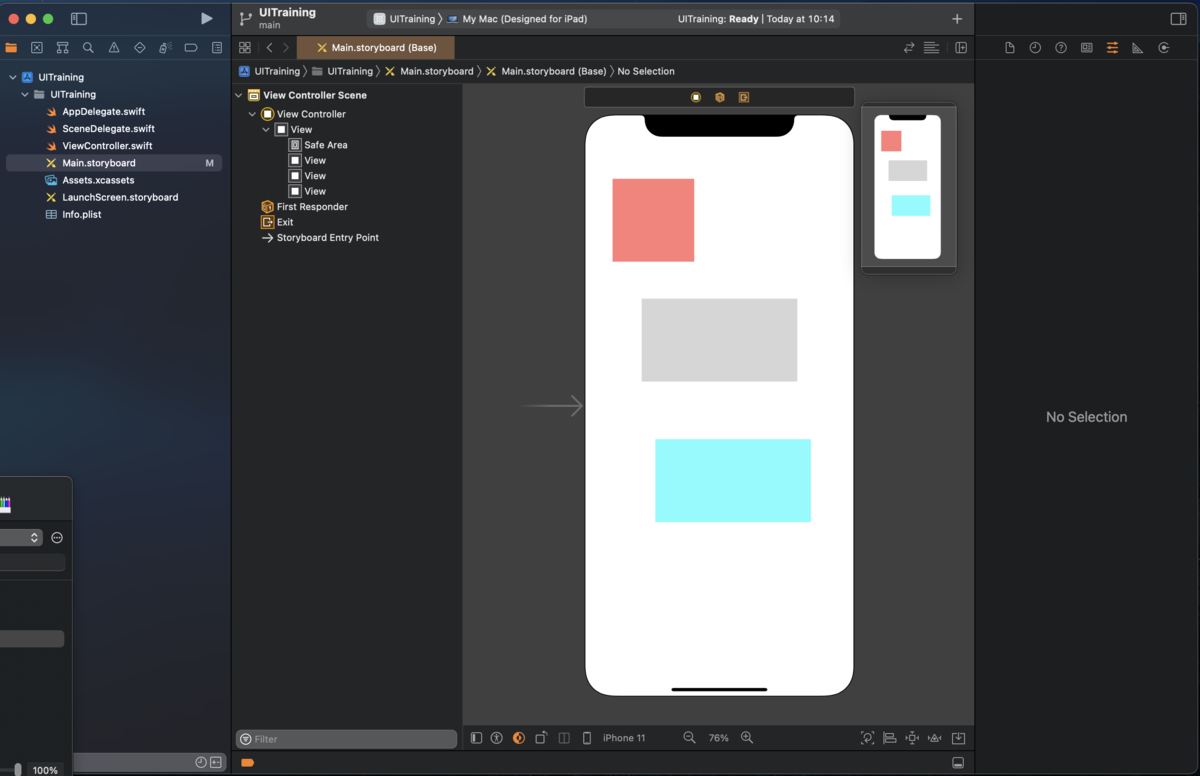Focus the outline Filter field

(346, 739)
